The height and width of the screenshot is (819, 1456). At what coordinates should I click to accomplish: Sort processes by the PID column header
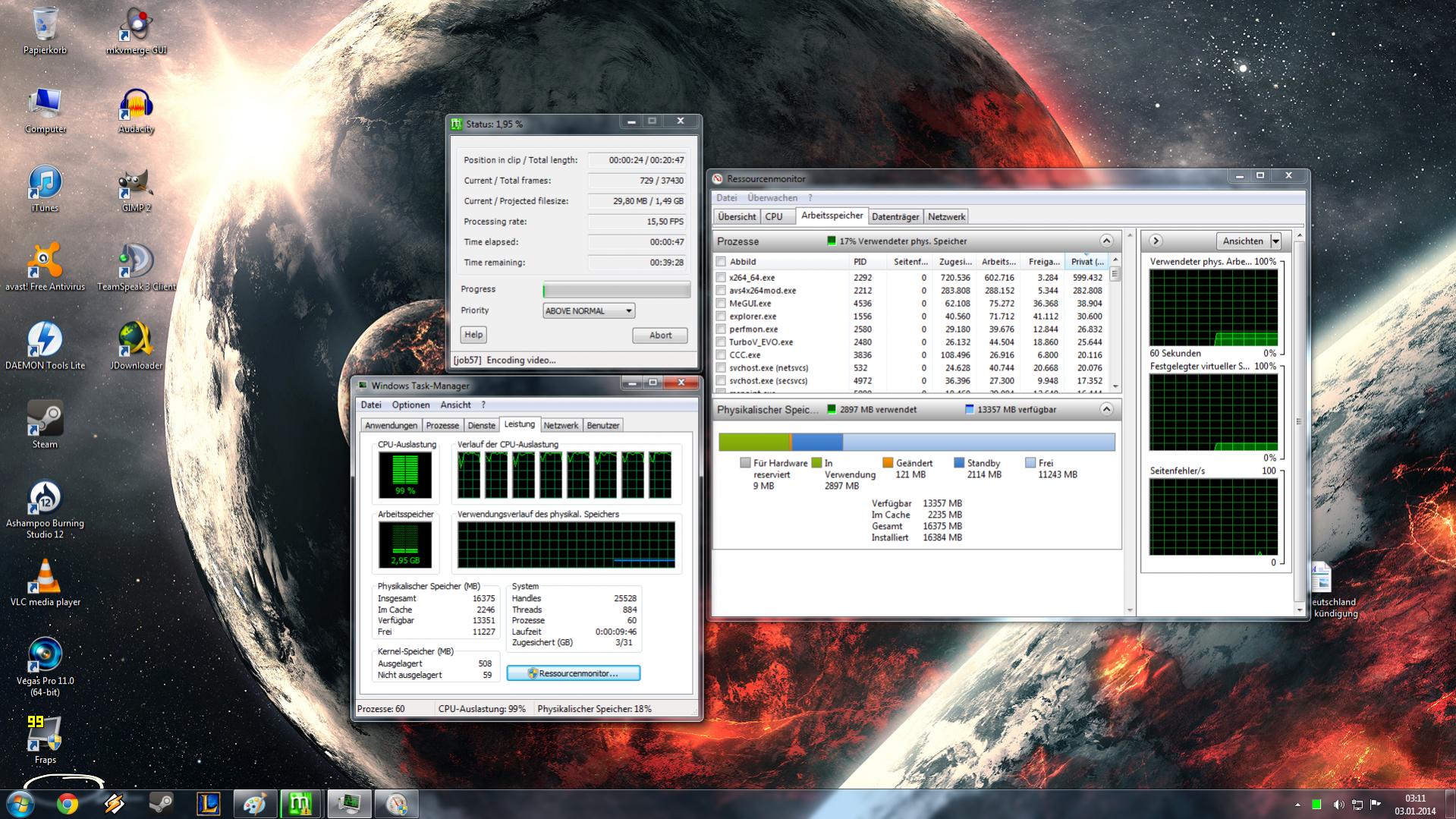tap(868, 262)
